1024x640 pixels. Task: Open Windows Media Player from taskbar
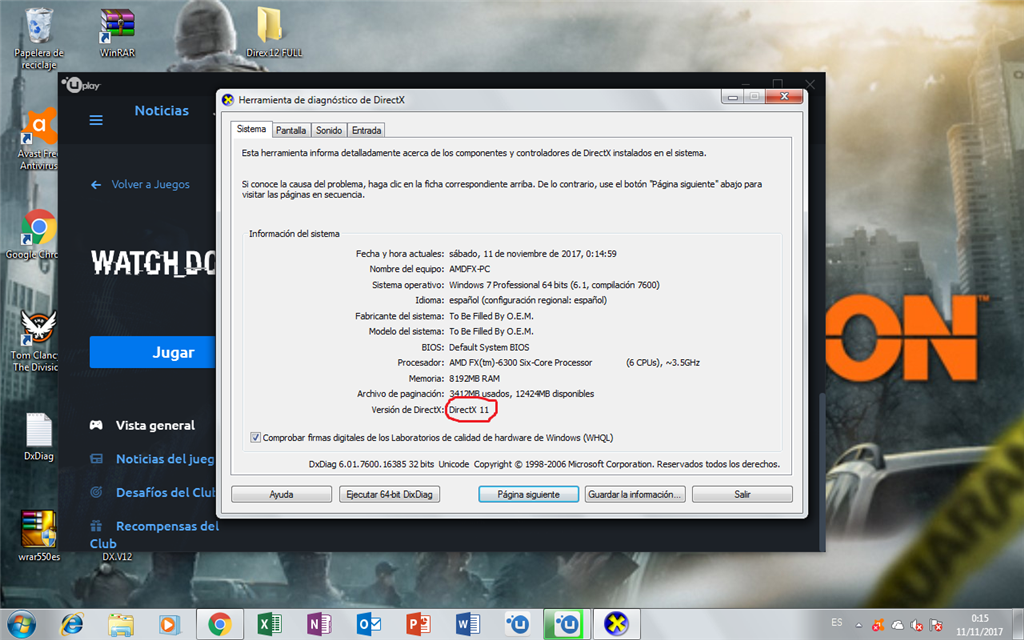click(x=169, y=625)
